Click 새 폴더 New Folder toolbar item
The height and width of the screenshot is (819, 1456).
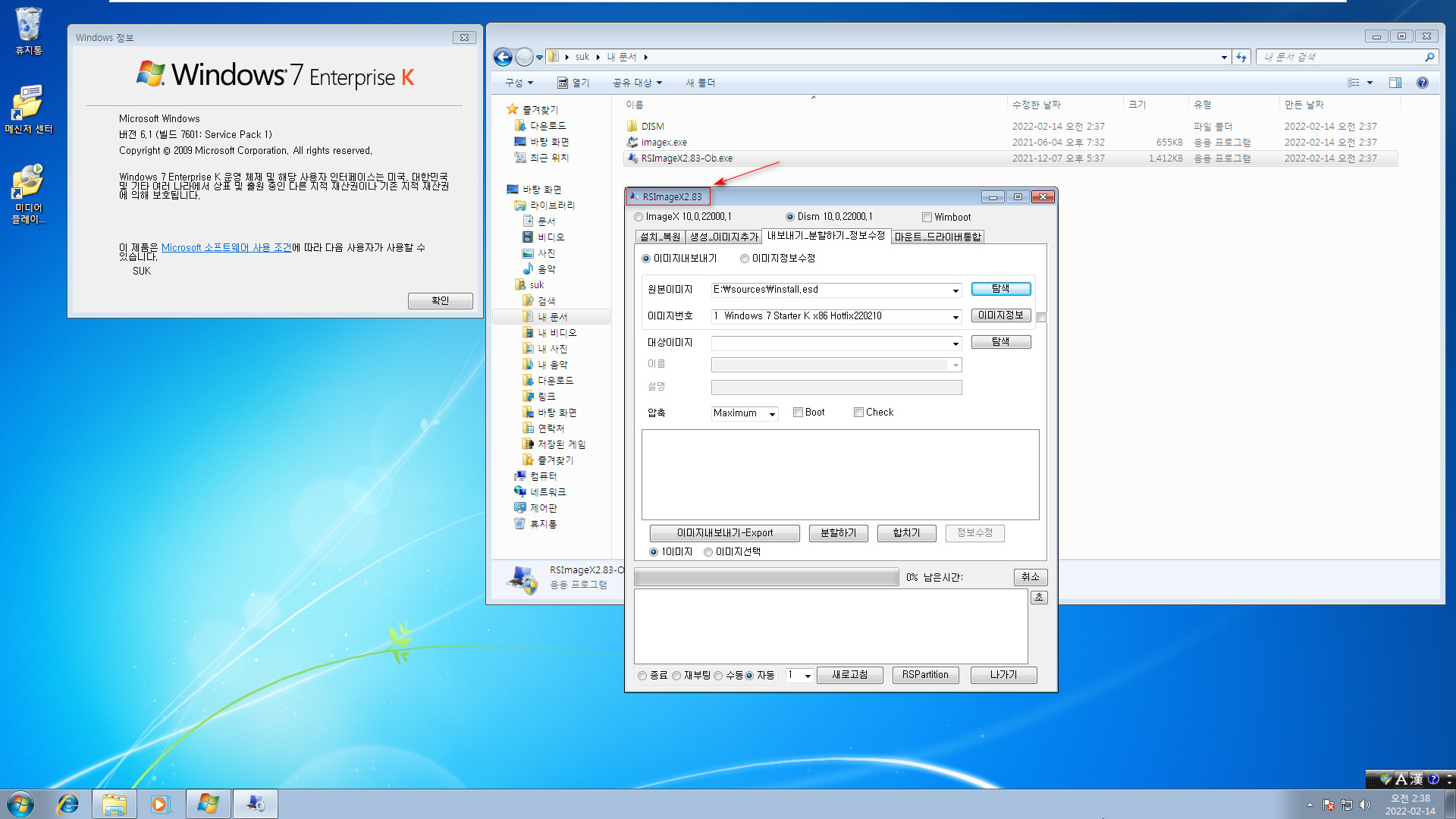click(x=700, y=83)
